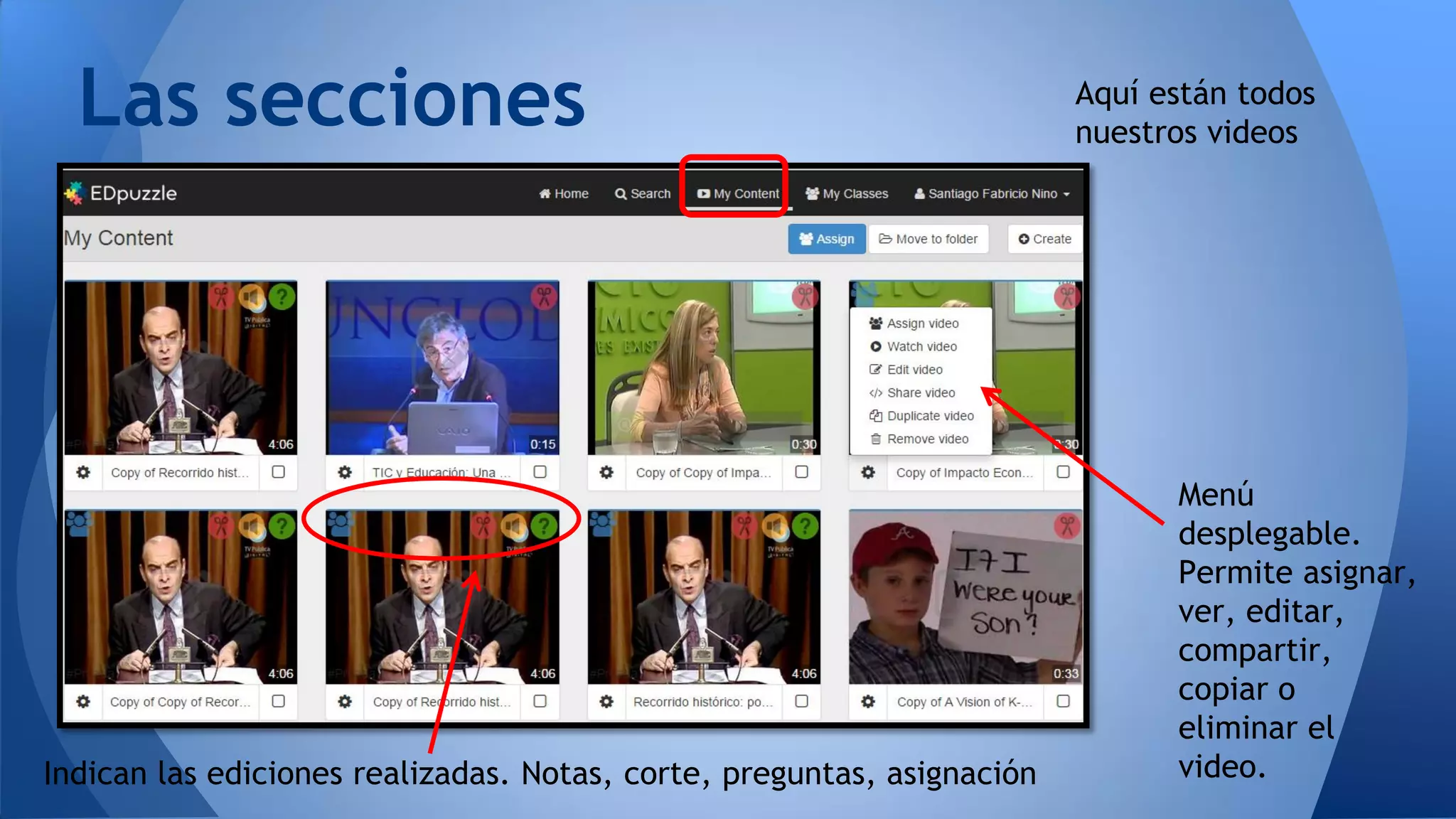Click audio note speaker icon on first top-row video
The height and width of the screenshot is (819, 1456).
point(252,296)
